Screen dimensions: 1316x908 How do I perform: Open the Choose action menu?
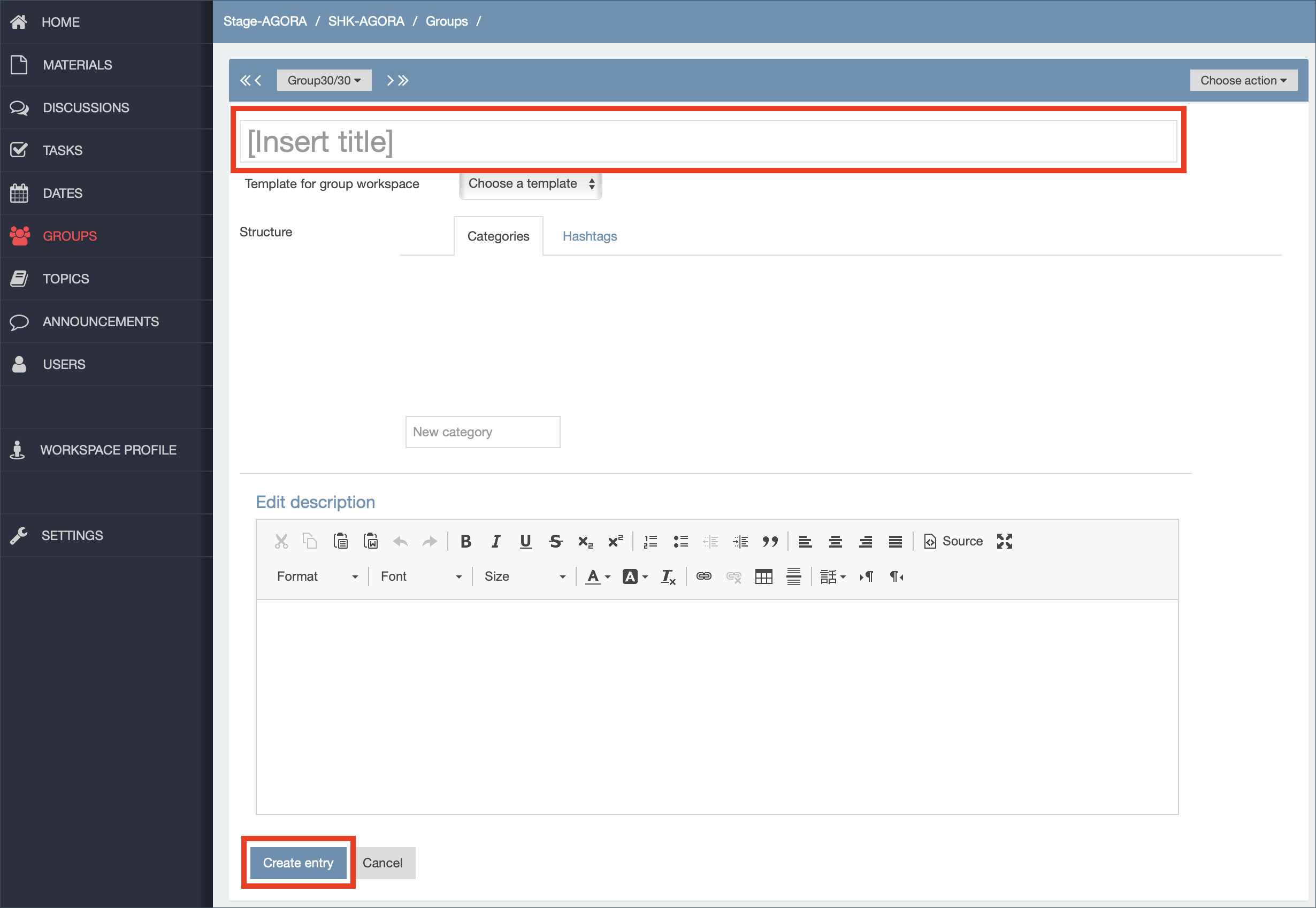(1243, 80)
